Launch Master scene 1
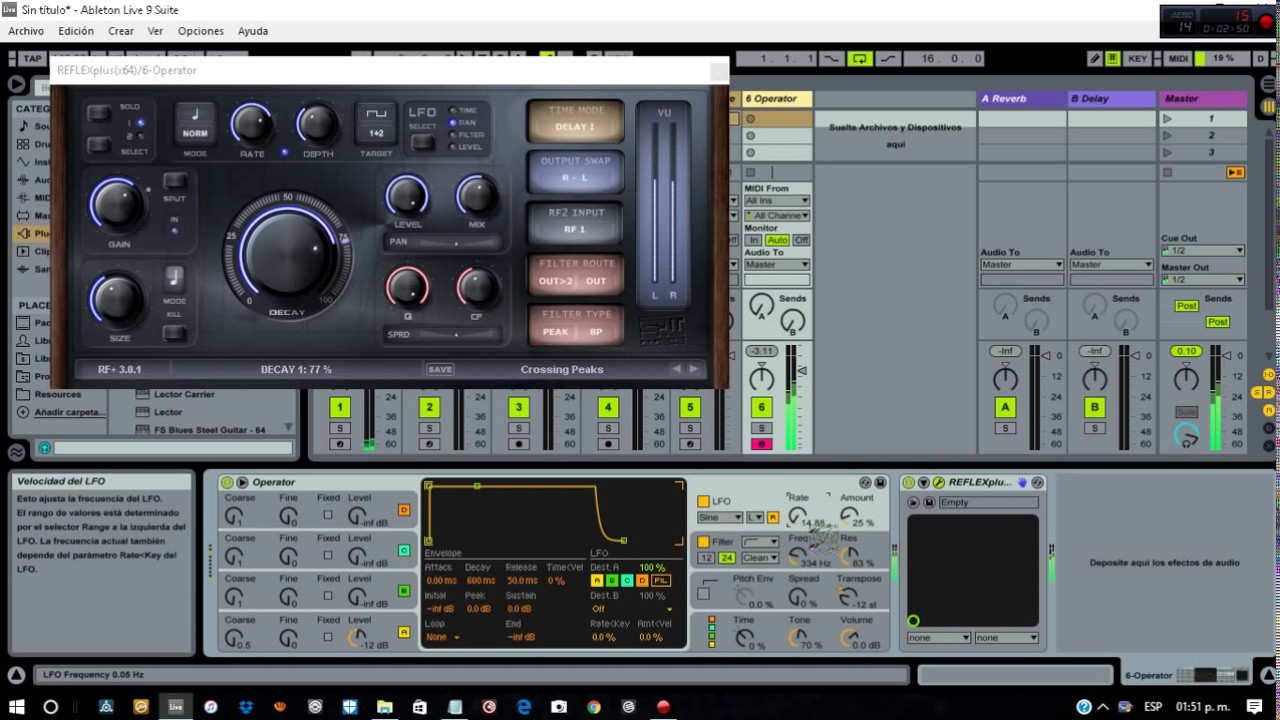Viewport: 1280px width, 720px height. (1167, 118)
